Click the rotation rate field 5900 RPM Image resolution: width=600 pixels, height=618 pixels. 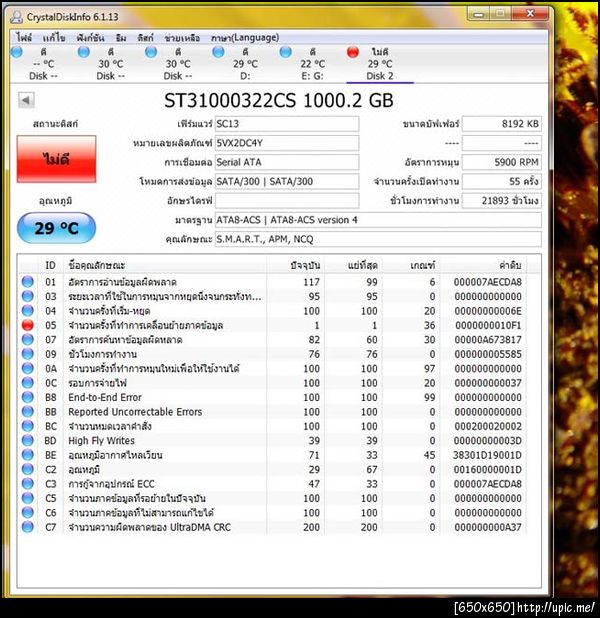[501, 162]
